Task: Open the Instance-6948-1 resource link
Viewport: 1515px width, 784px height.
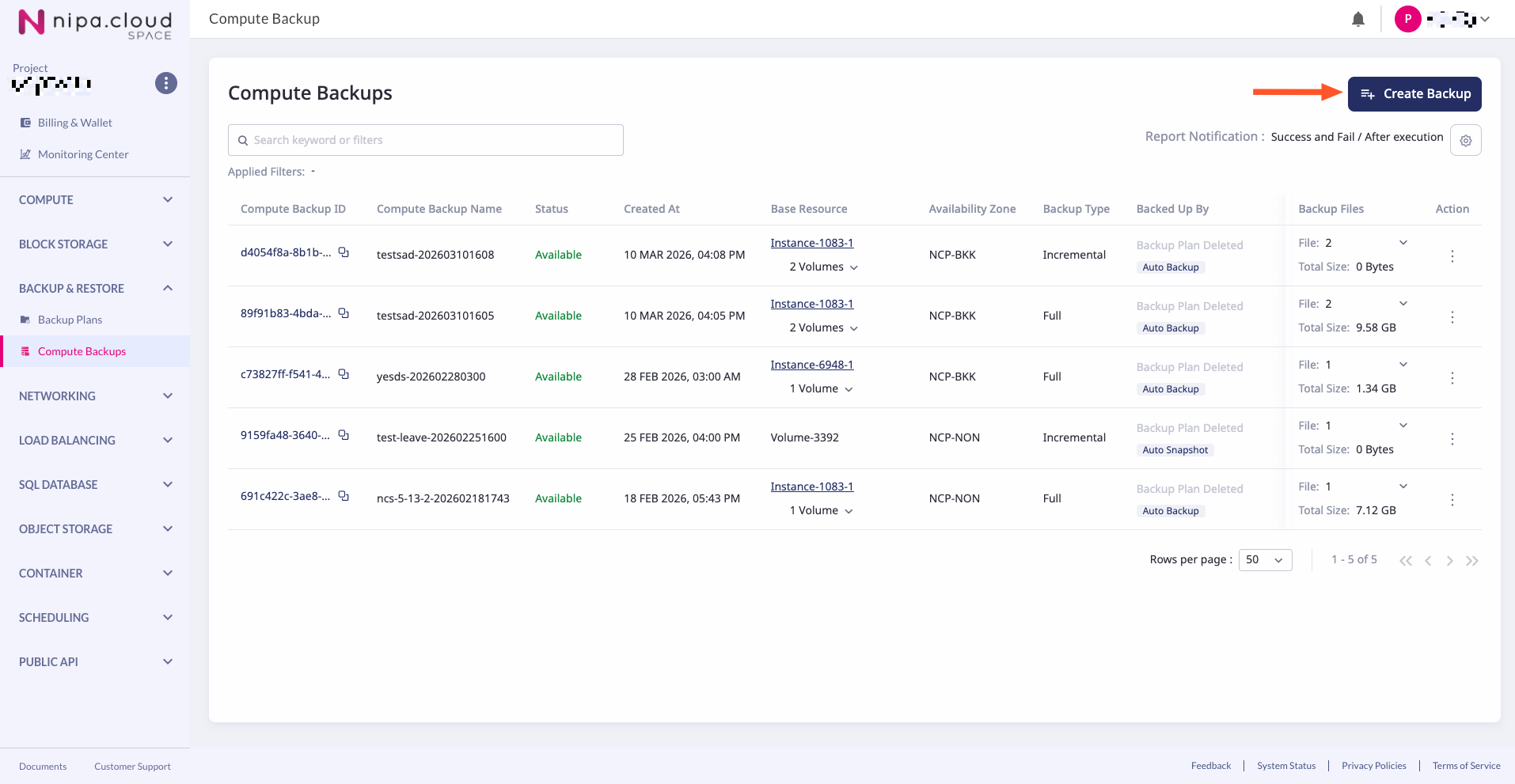Action: click(811, 365)
